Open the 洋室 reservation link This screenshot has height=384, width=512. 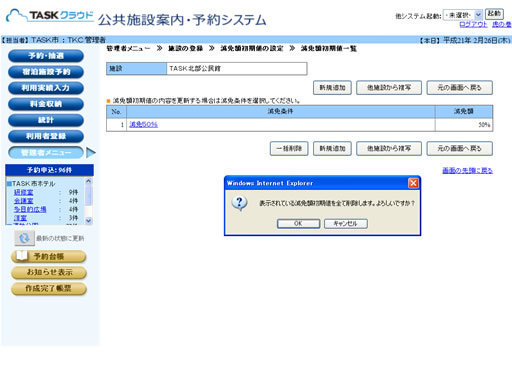[20, 218]
